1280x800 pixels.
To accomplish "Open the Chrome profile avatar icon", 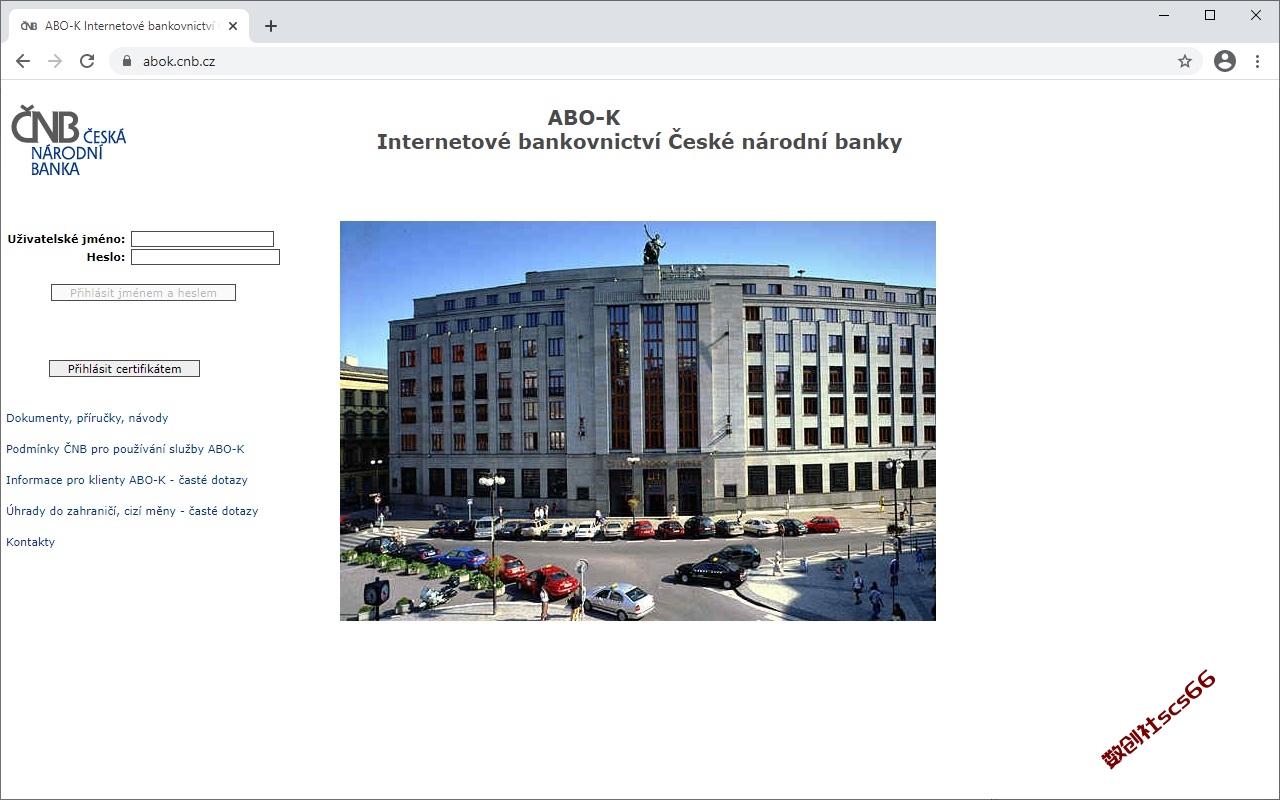I will click(x=1225, y=61).
